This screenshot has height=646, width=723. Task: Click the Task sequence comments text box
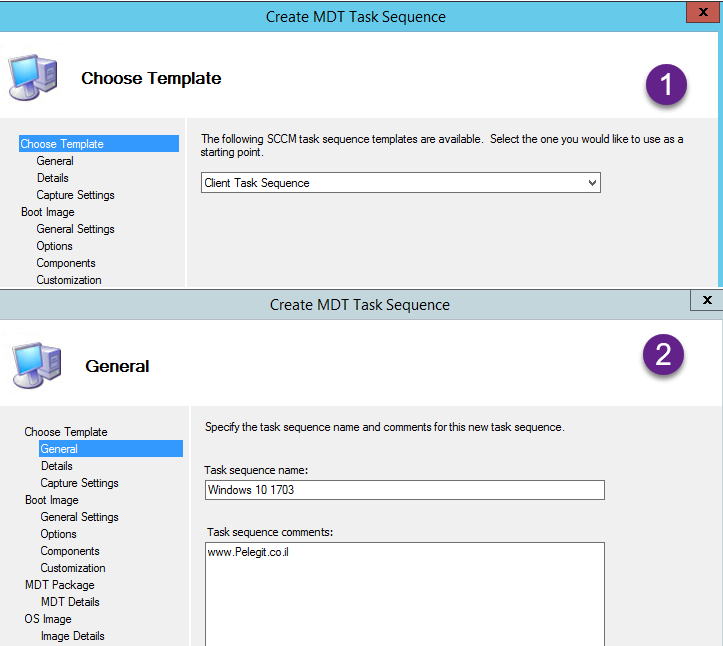pyautogui.click(x=404, y=594)
